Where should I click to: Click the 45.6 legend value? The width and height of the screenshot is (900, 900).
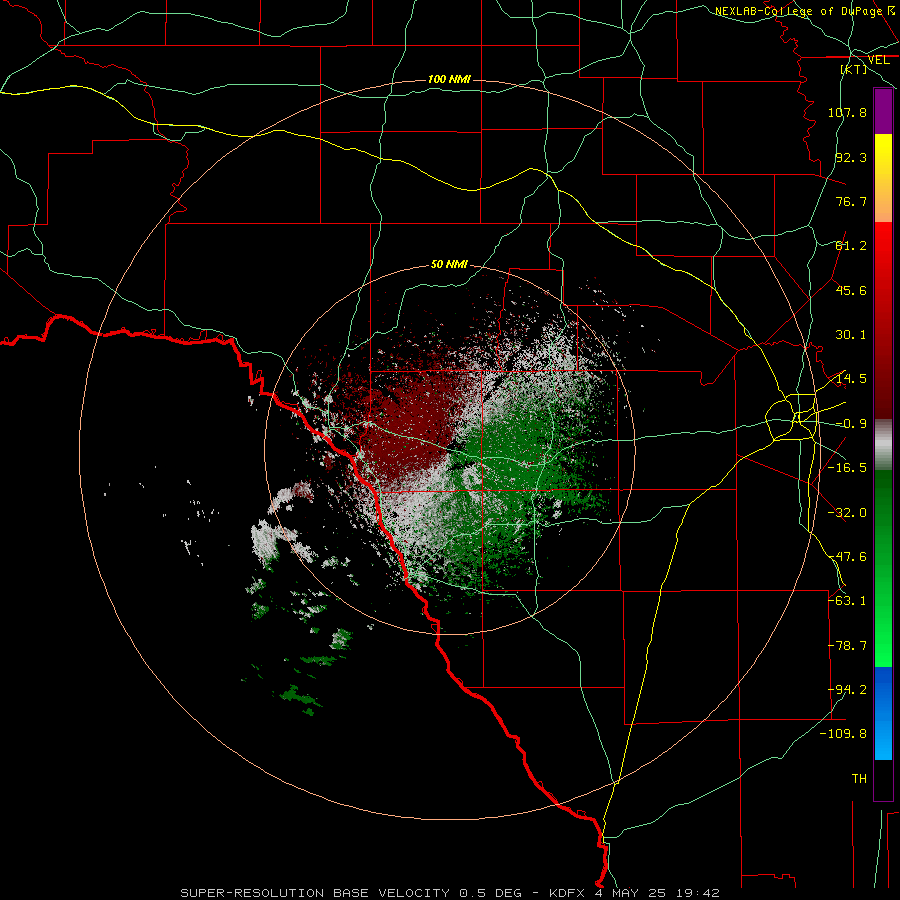point(851,290)
